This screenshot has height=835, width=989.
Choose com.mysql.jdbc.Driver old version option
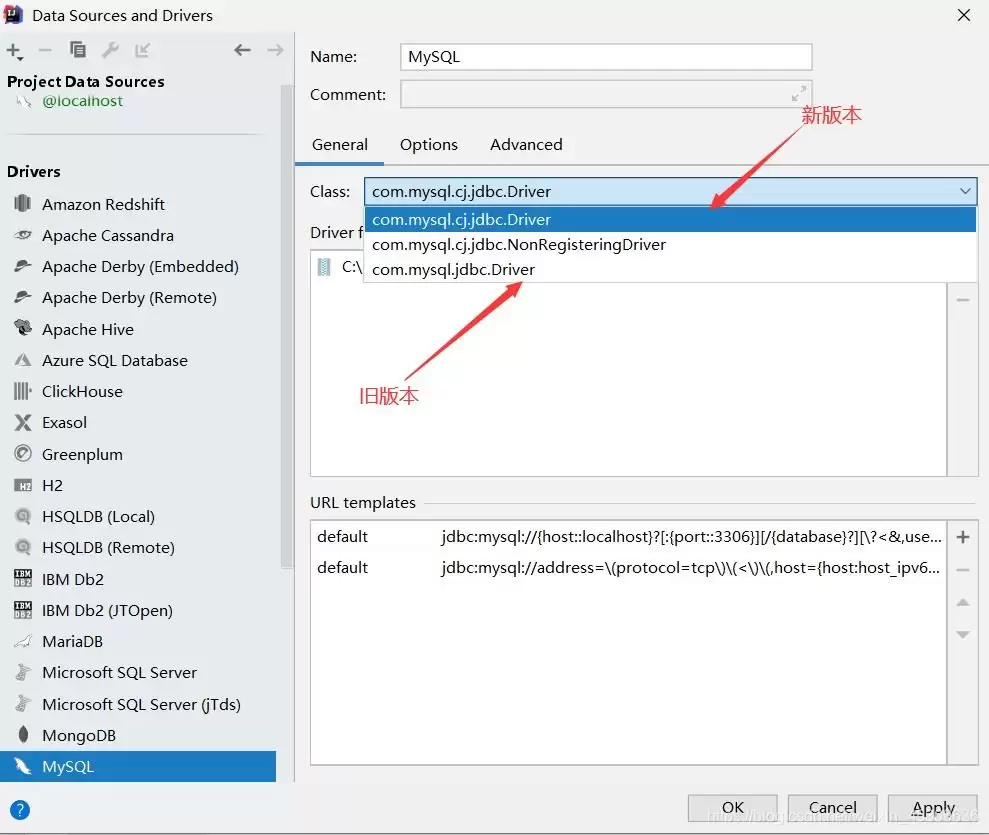(670, 270)
